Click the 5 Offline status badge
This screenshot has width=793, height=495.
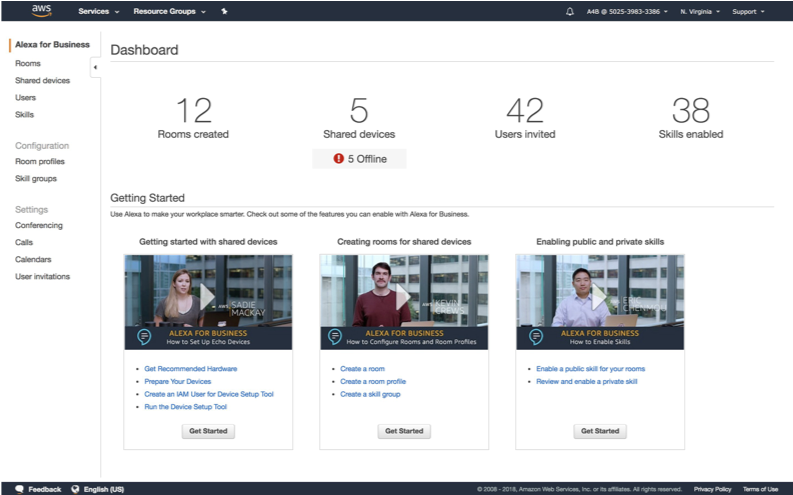[359, 159]
